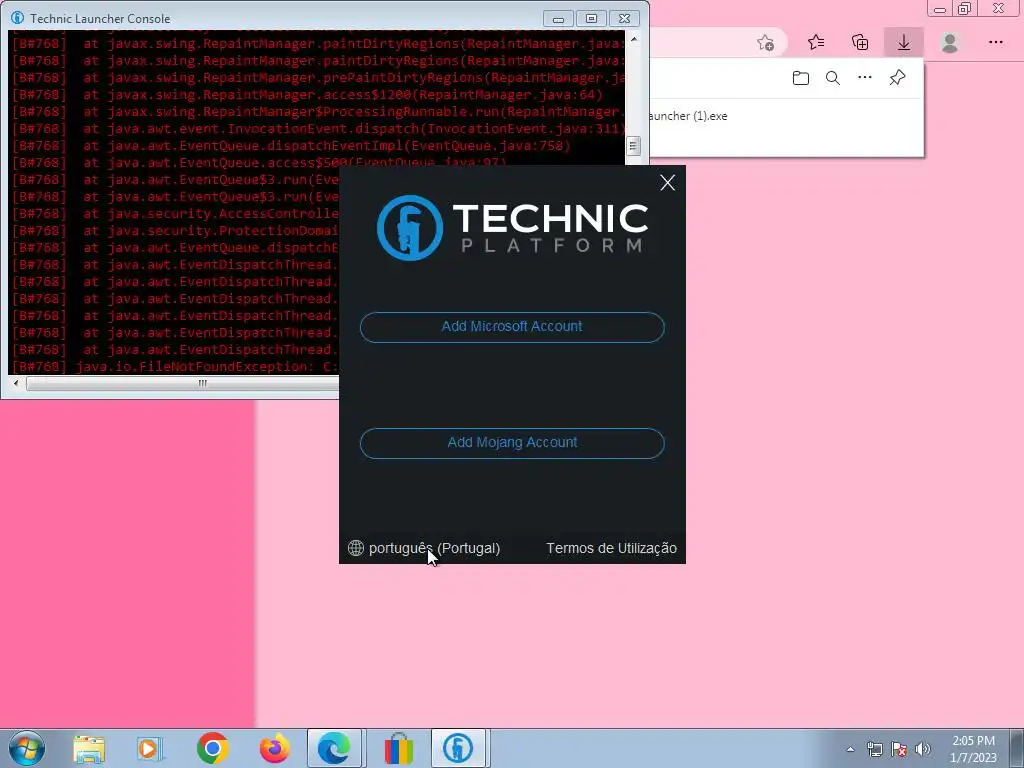Open the Windows Start button
1024x768 pixels.
tap(27, 748)
